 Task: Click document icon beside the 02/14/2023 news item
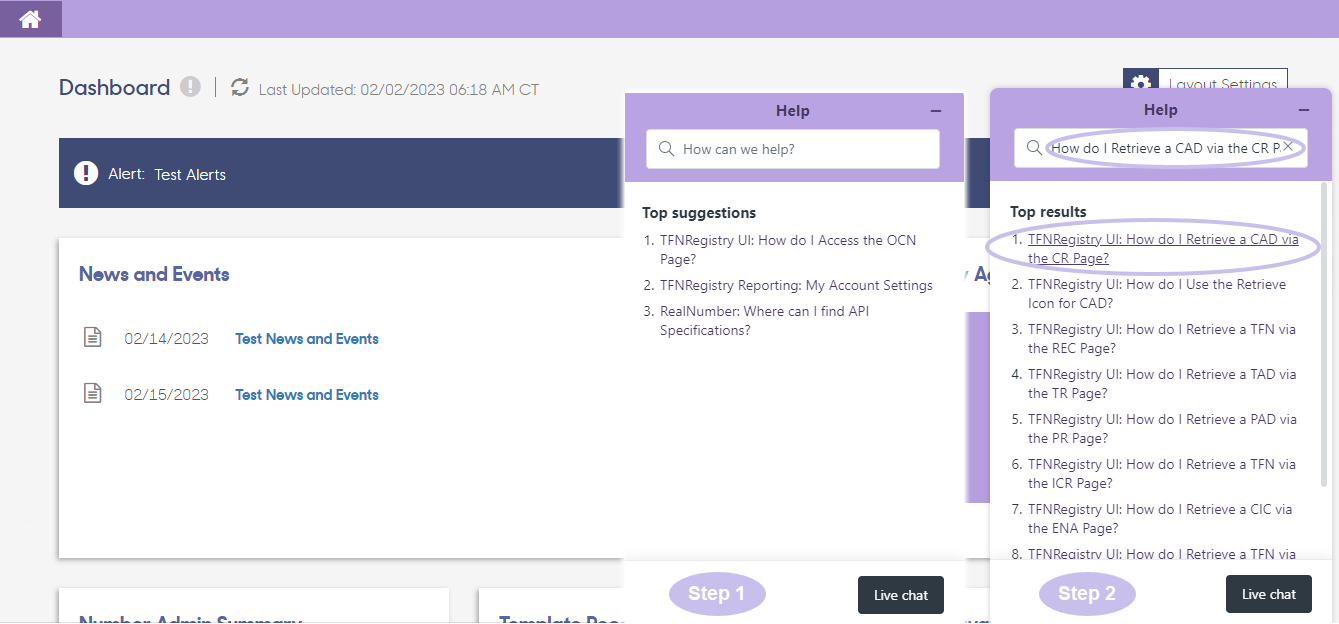(x=92, y=337)
